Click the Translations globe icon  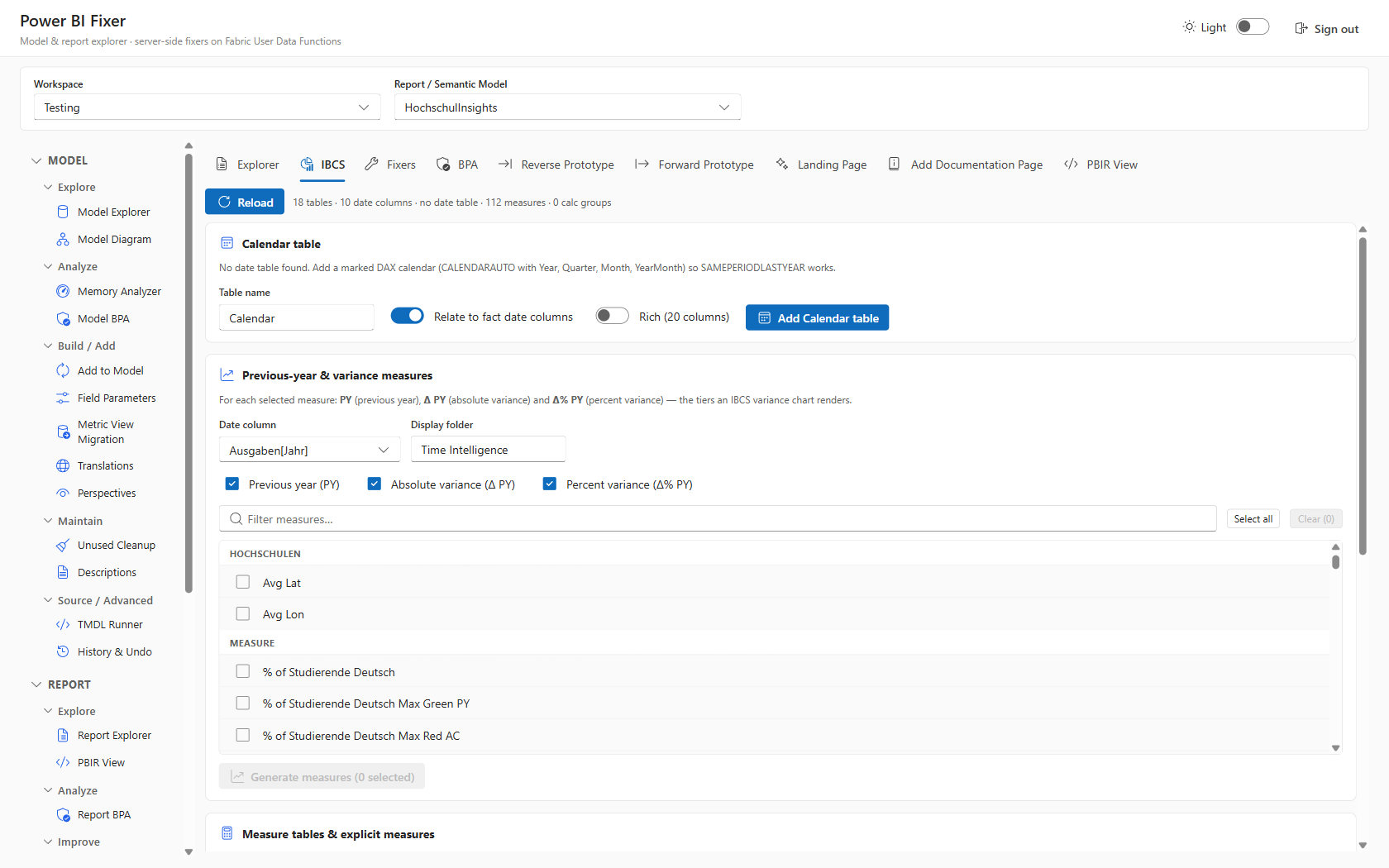63,465
